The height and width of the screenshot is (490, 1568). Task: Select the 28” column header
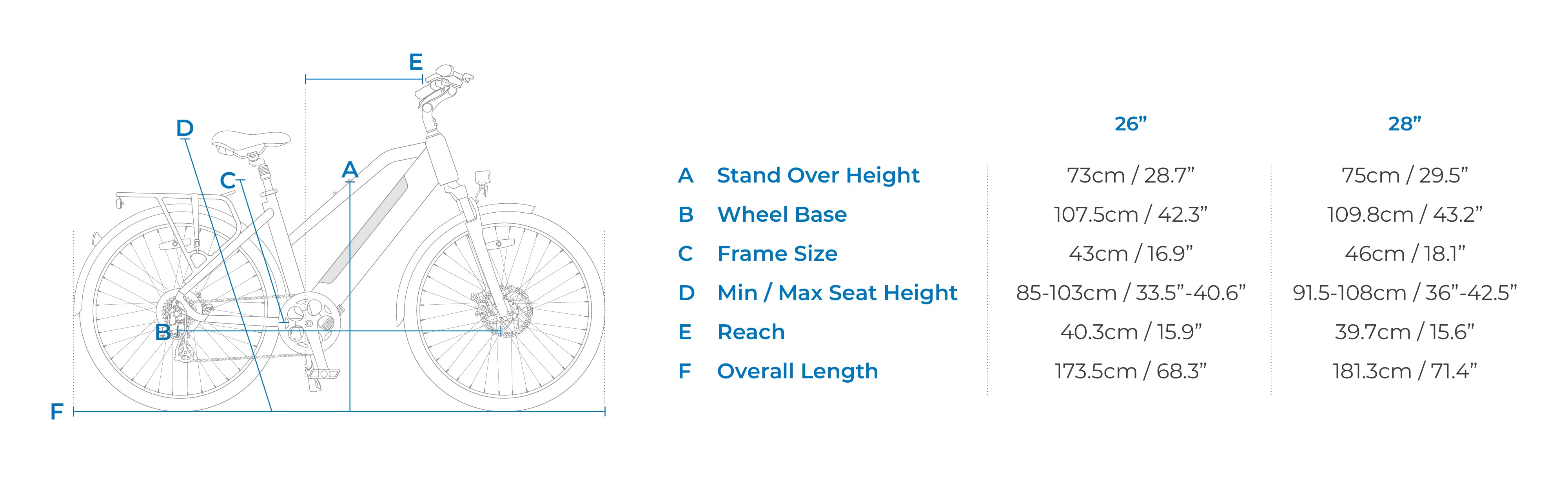click(x=1404, y=124)
